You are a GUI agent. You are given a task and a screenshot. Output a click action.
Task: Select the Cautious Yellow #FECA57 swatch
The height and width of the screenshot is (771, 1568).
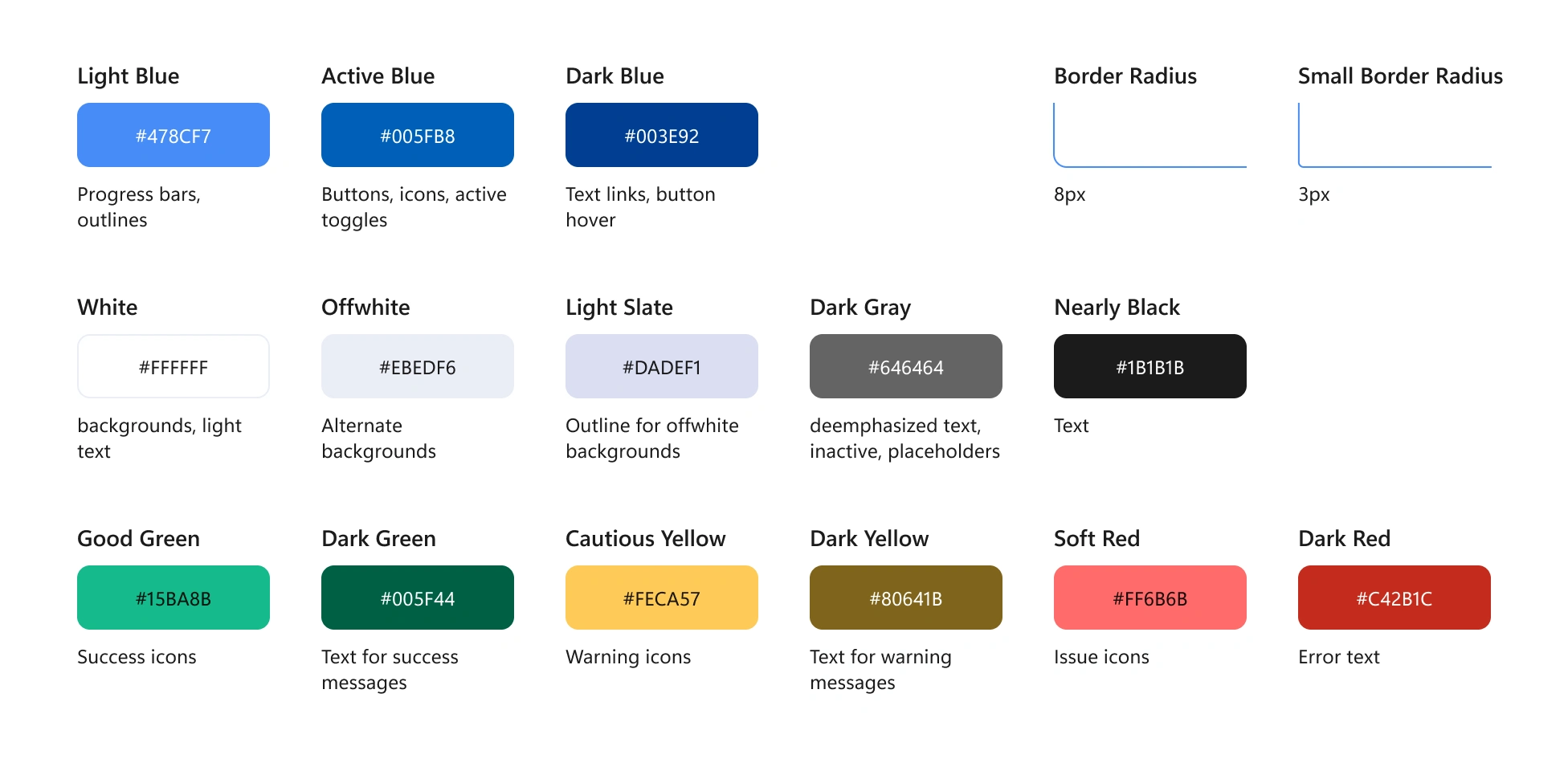click(x=662, y=598)
